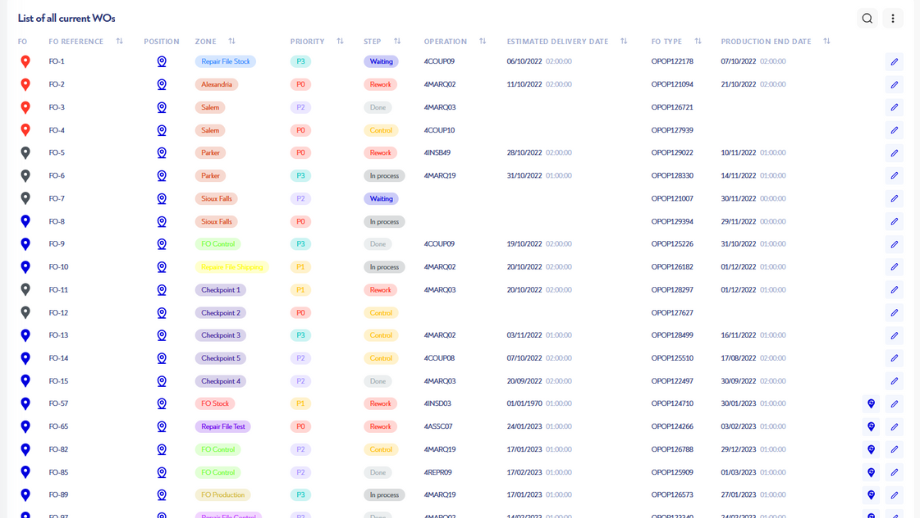Image resolution: width=920 pixels, height=518 pixels.
Task: Edit row FO-1 with pencil icon
Action: (x=894, y=62)
